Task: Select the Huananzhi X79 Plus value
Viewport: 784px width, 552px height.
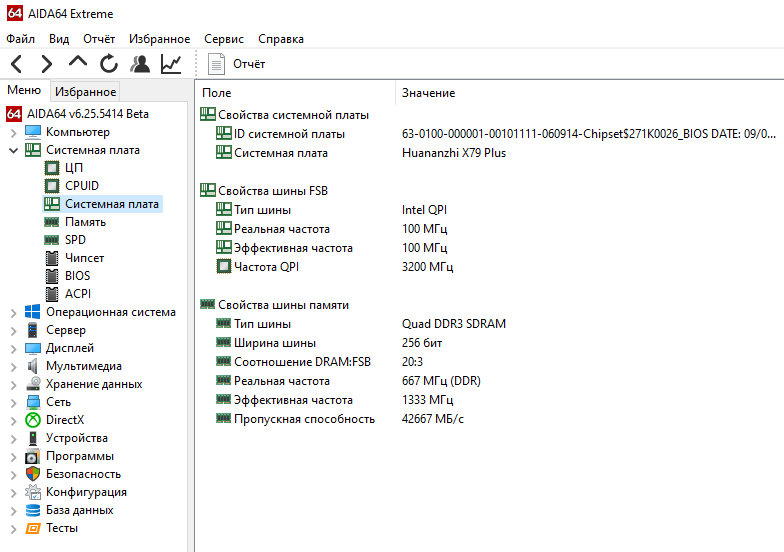Action: [x=454, y=153]
